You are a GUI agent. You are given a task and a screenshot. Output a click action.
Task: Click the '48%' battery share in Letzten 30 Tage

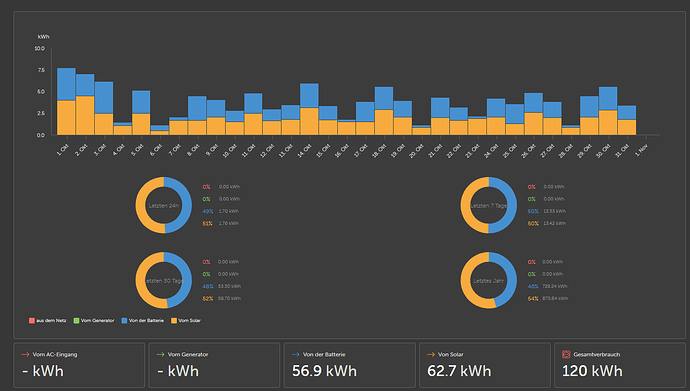pos(208,286)
